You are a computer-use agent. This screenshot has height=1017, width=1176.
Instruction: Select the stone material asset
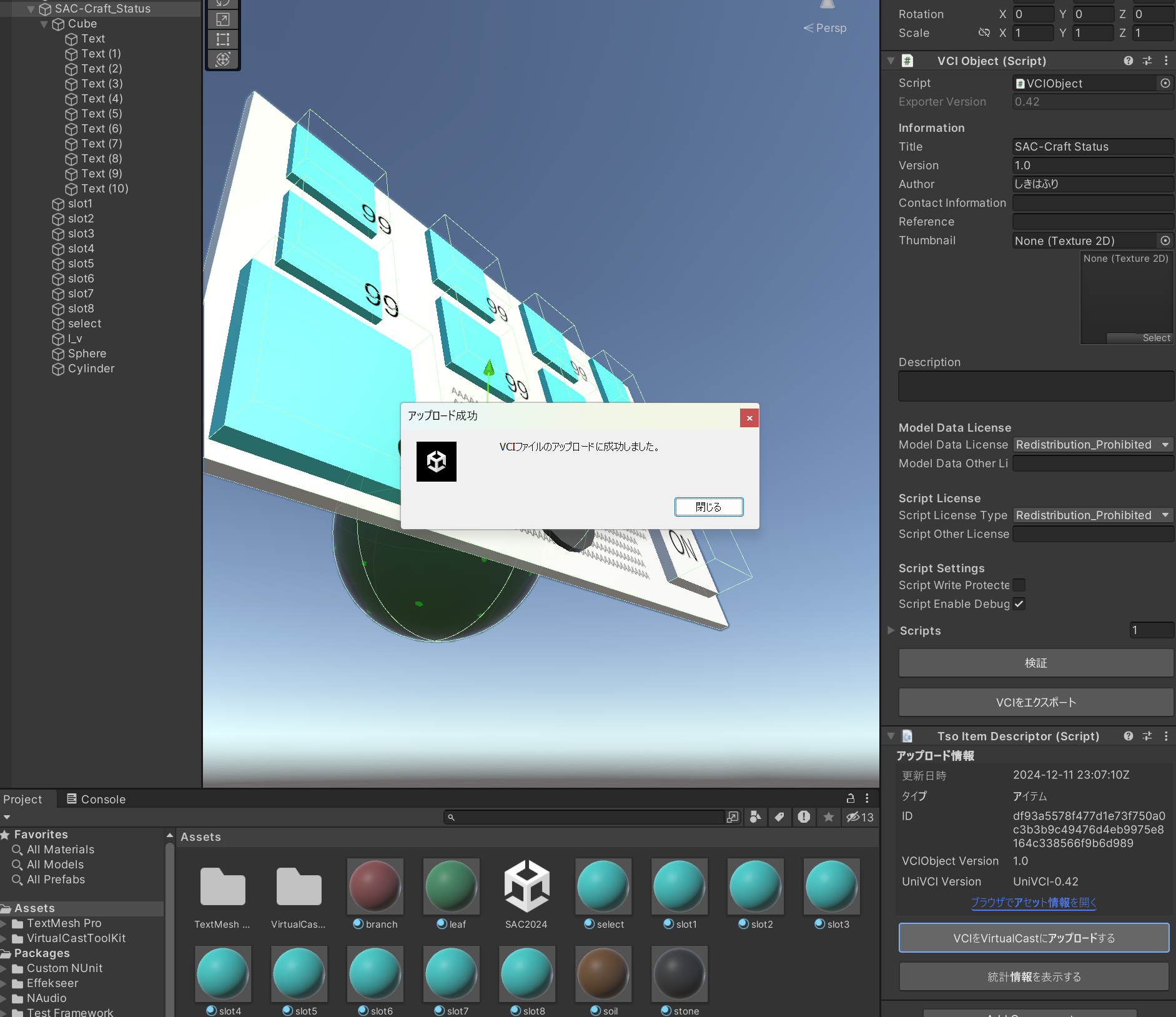click(x=679, y=981)
